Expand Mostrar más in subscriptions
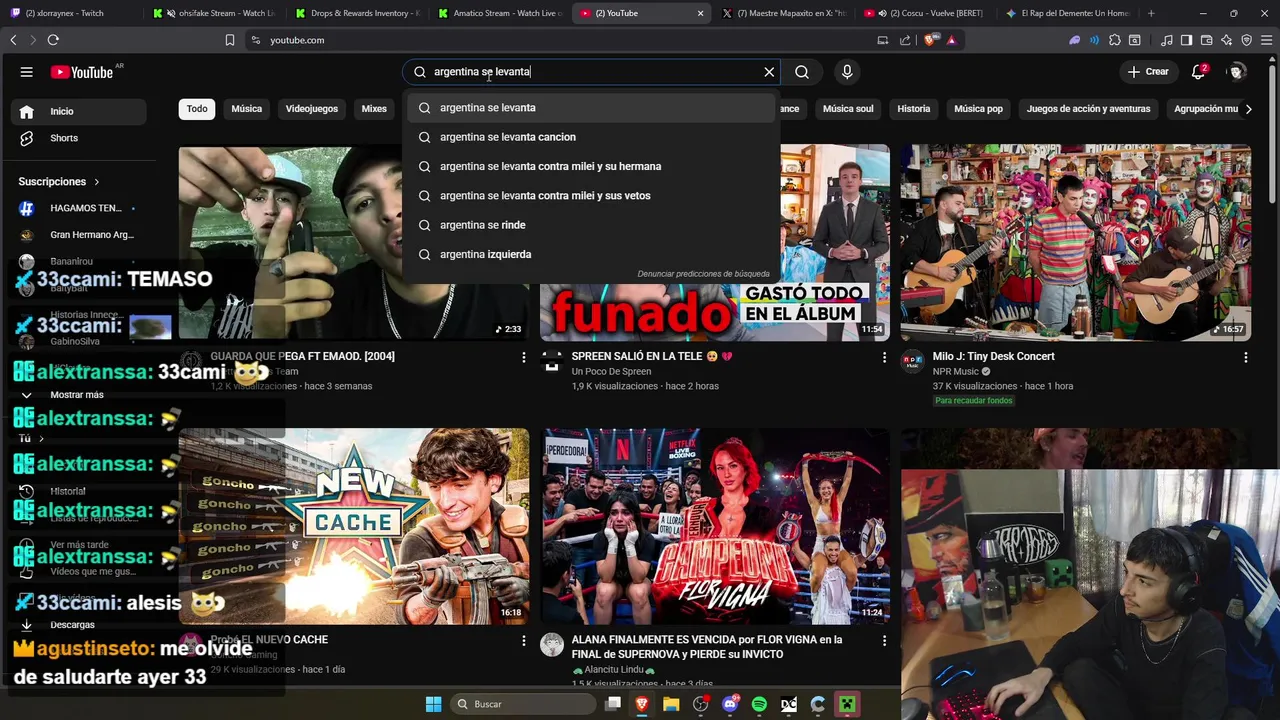1280x720 pixels. (78, 395)
